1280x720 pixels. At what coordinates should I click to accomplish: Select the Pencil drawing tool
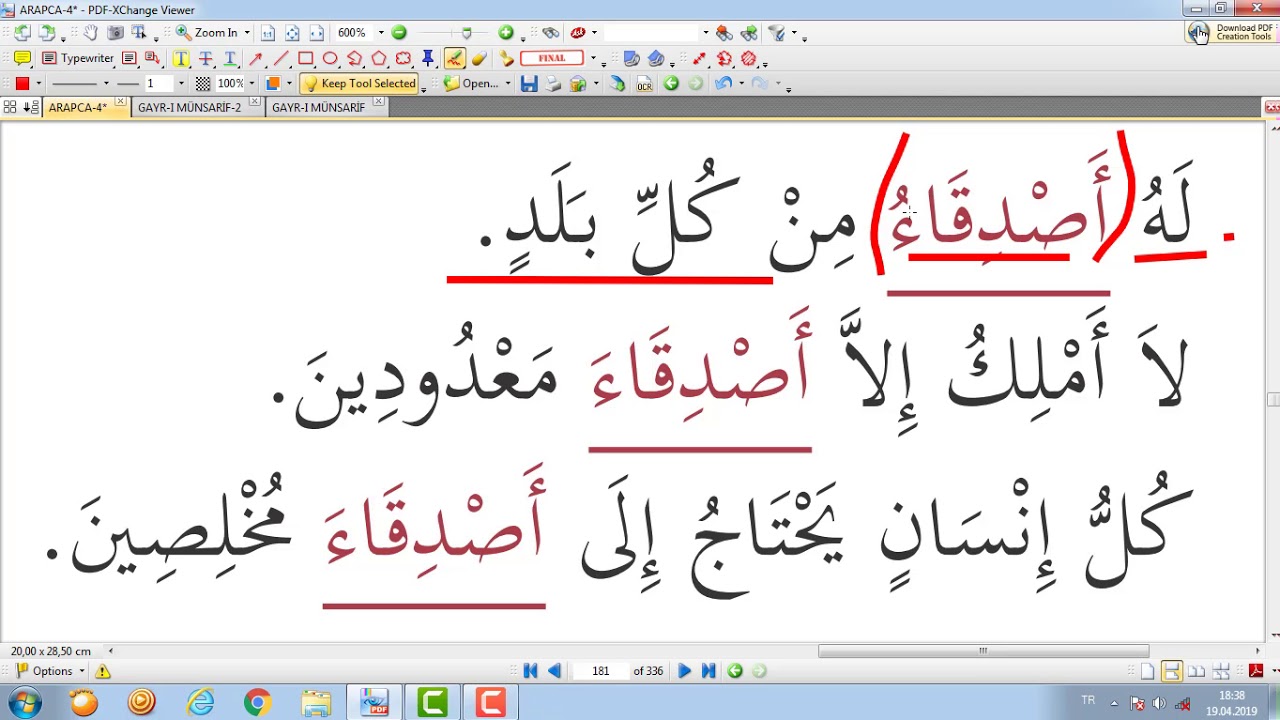[x=455, y=58]
